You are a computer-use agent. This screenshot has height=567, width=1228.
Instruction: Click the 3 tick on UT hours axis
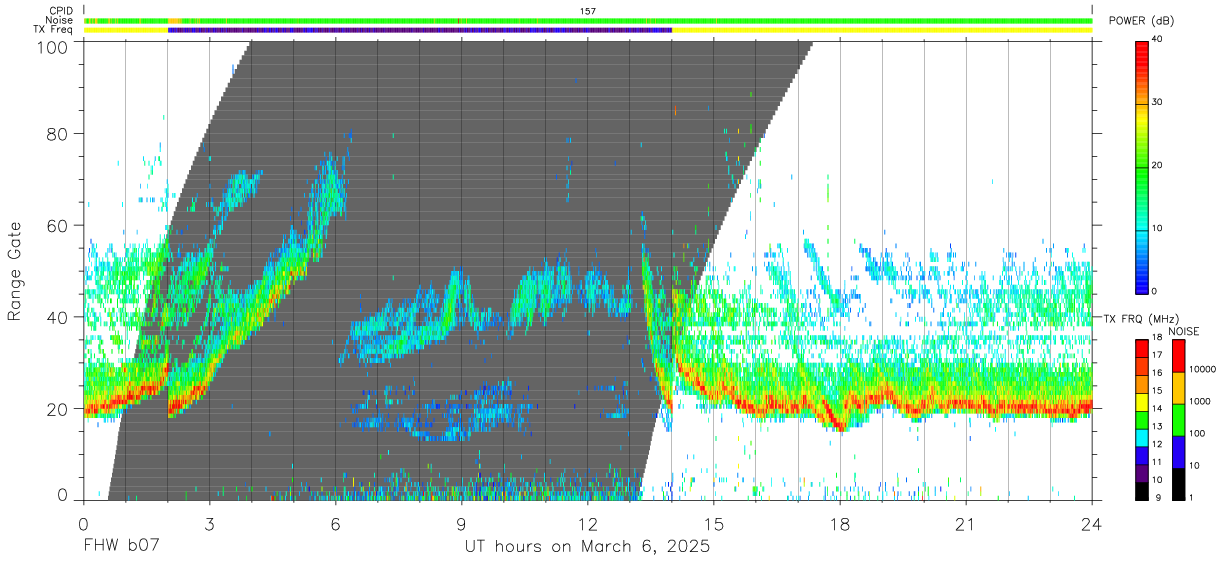(209, 523)
